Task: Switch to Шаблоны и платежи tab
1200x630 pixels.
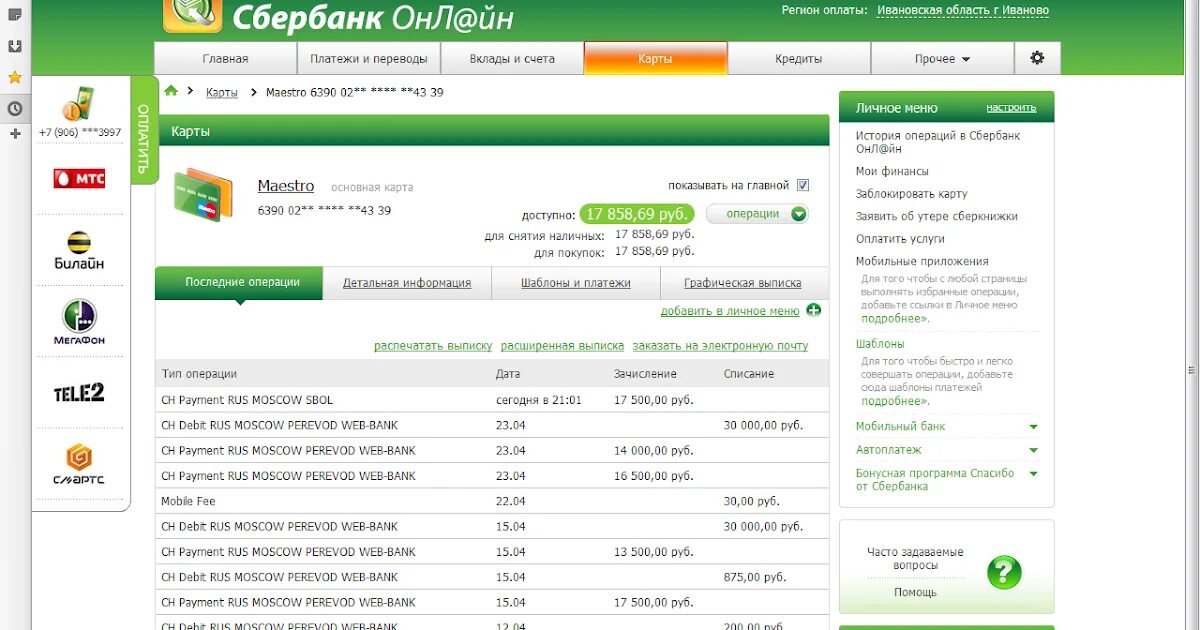Action: point(575,283)
